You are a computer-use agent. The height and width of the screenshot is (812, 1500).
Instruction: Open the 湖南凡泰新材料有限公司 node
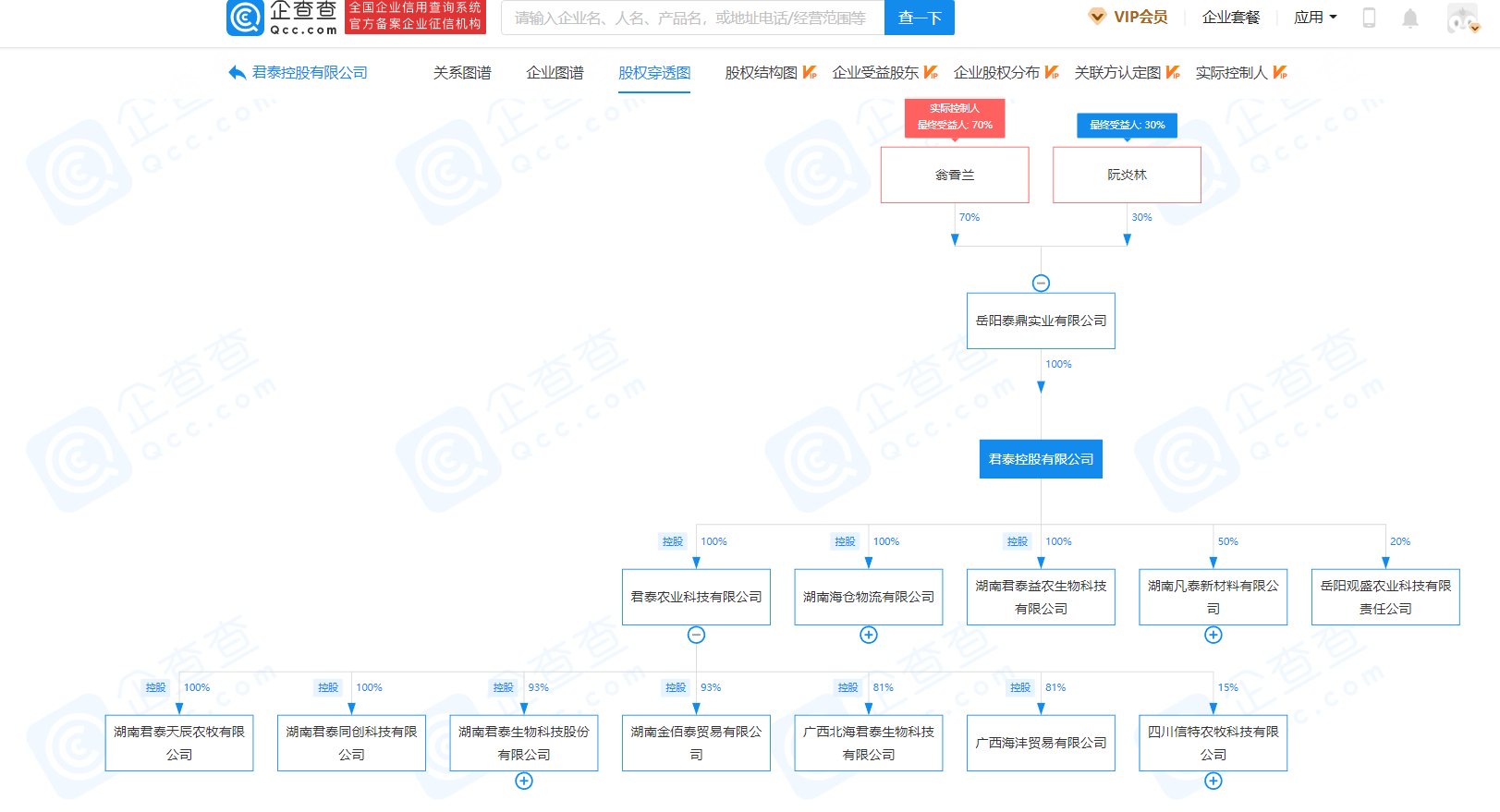1213,597
